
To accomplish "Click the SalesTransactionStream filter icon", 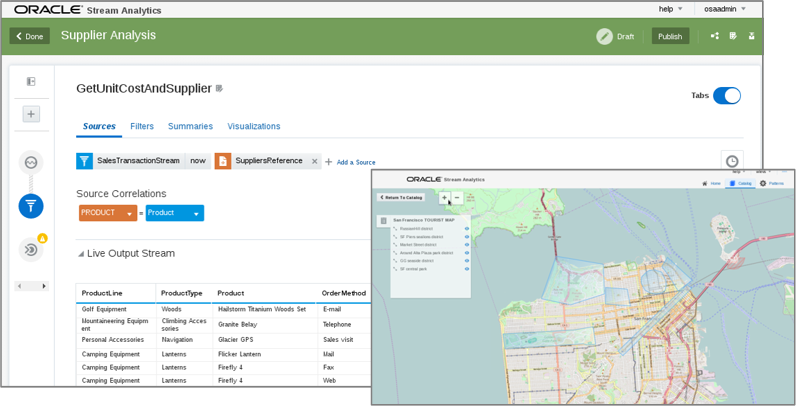I will click(84, 161).
